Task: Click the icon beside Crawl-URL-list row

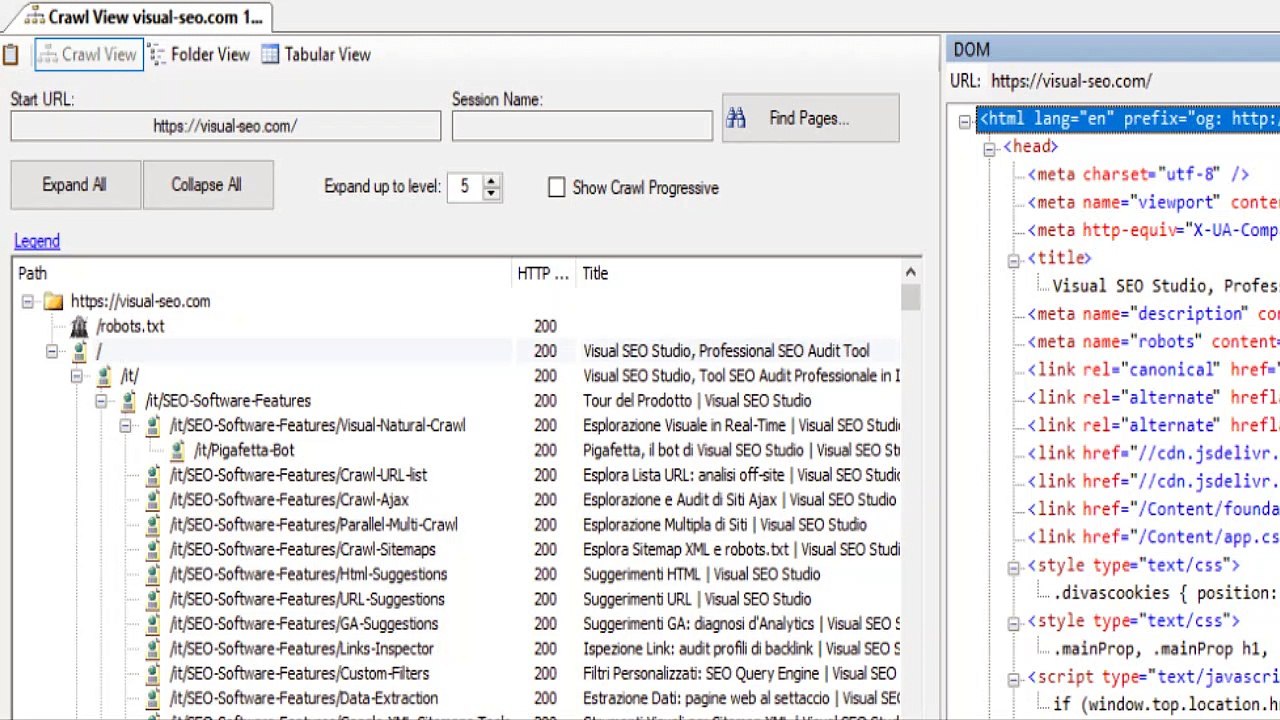Action: click(153, 475)
